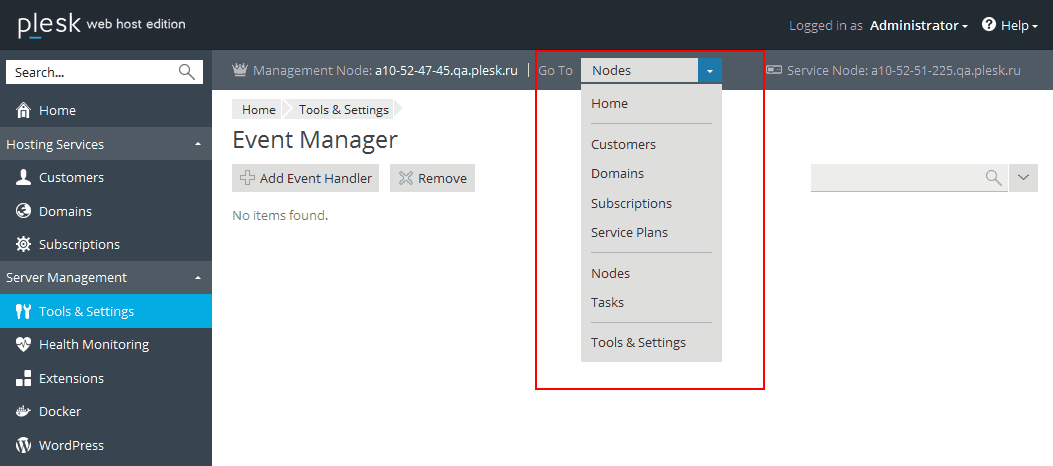Viewport: 1053px width, 466px height.
Task: Open Health Monitoring page
Action: (x=93, y=345)
